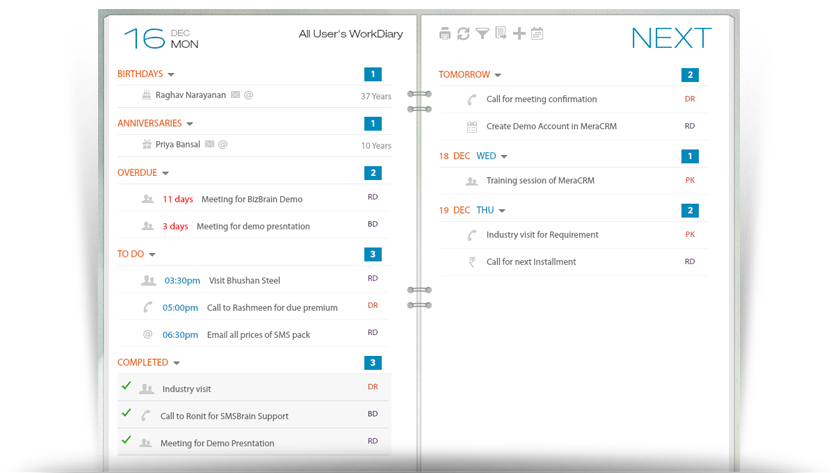This screenshot has width=831, height=473.
Task: Open Raghav Narayanan birthday entry
Action: click(191, 95)
